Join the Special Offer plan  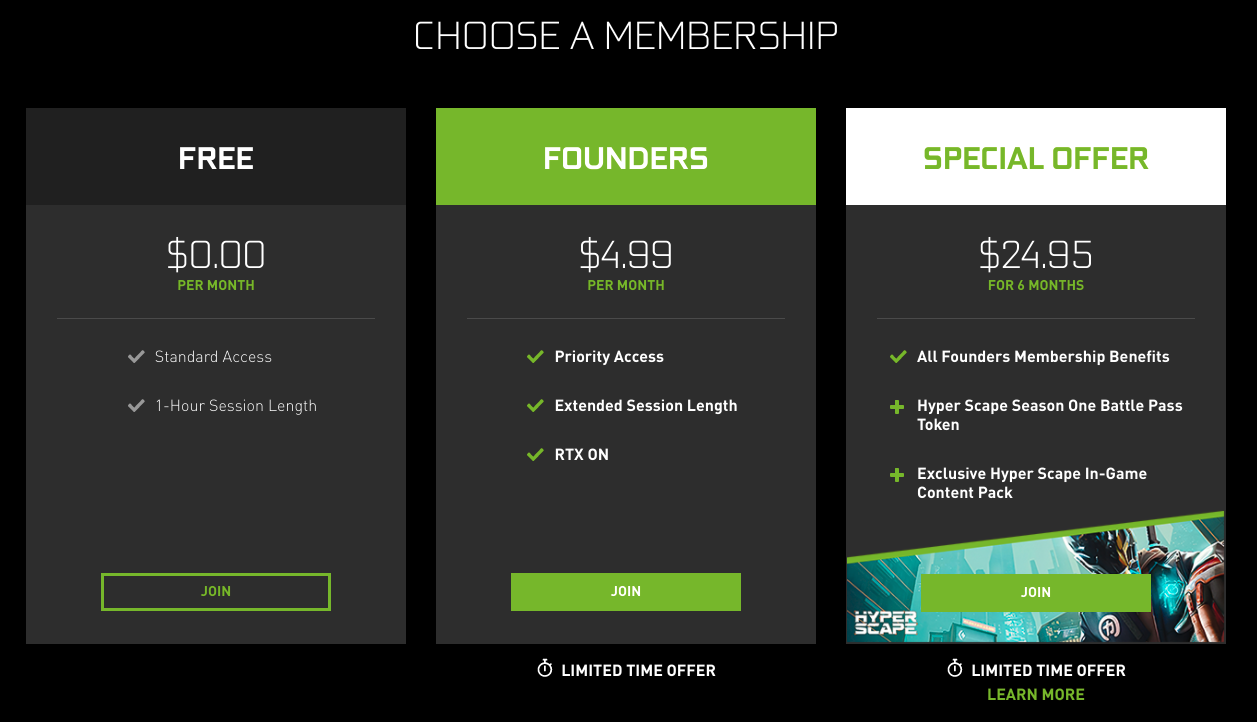point(1035,591)
